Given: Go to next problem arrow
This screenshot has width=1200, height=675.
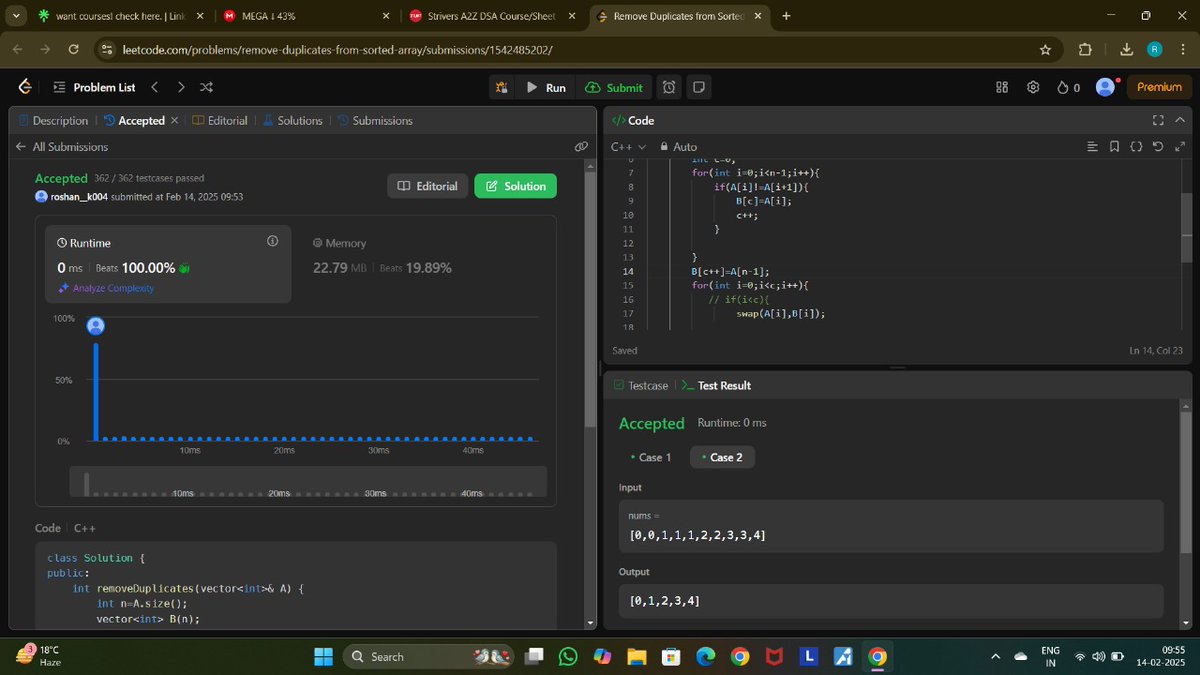Looking at the screenshot, I should [181, 87].
